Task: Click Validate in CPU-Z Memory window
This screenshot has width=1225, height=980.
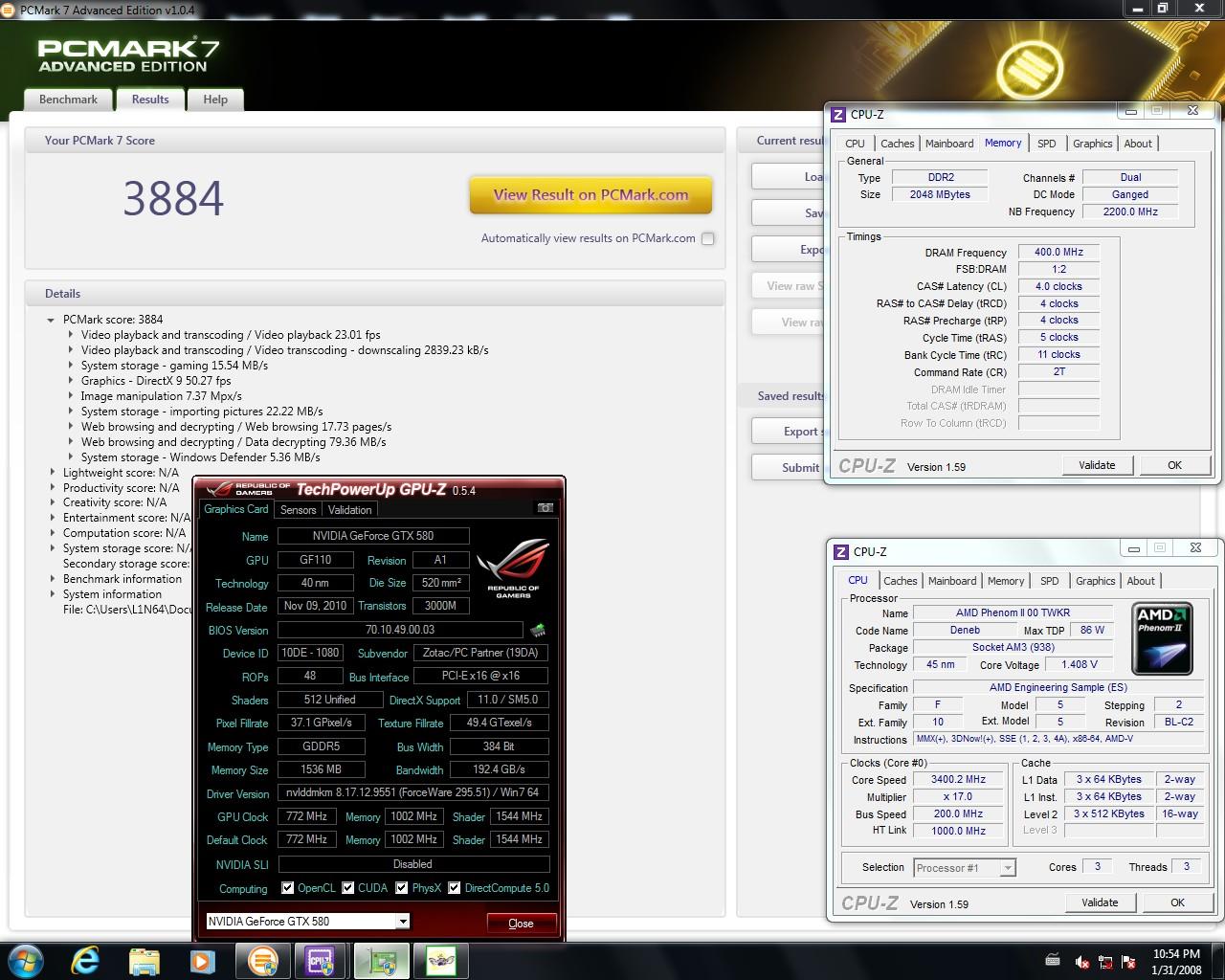Action: 1097,465
